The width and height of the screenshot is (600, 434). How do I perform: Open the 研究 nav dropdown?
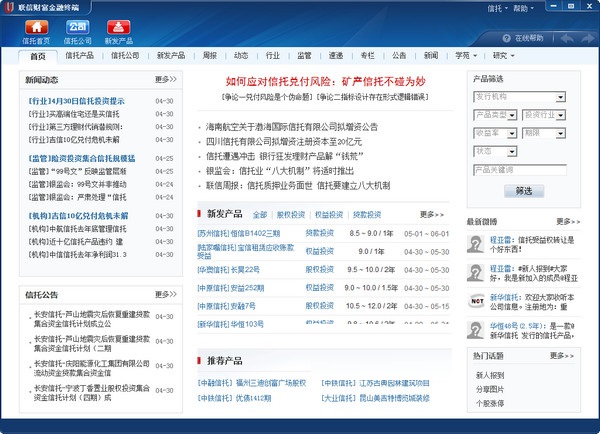tap(504, 56)
